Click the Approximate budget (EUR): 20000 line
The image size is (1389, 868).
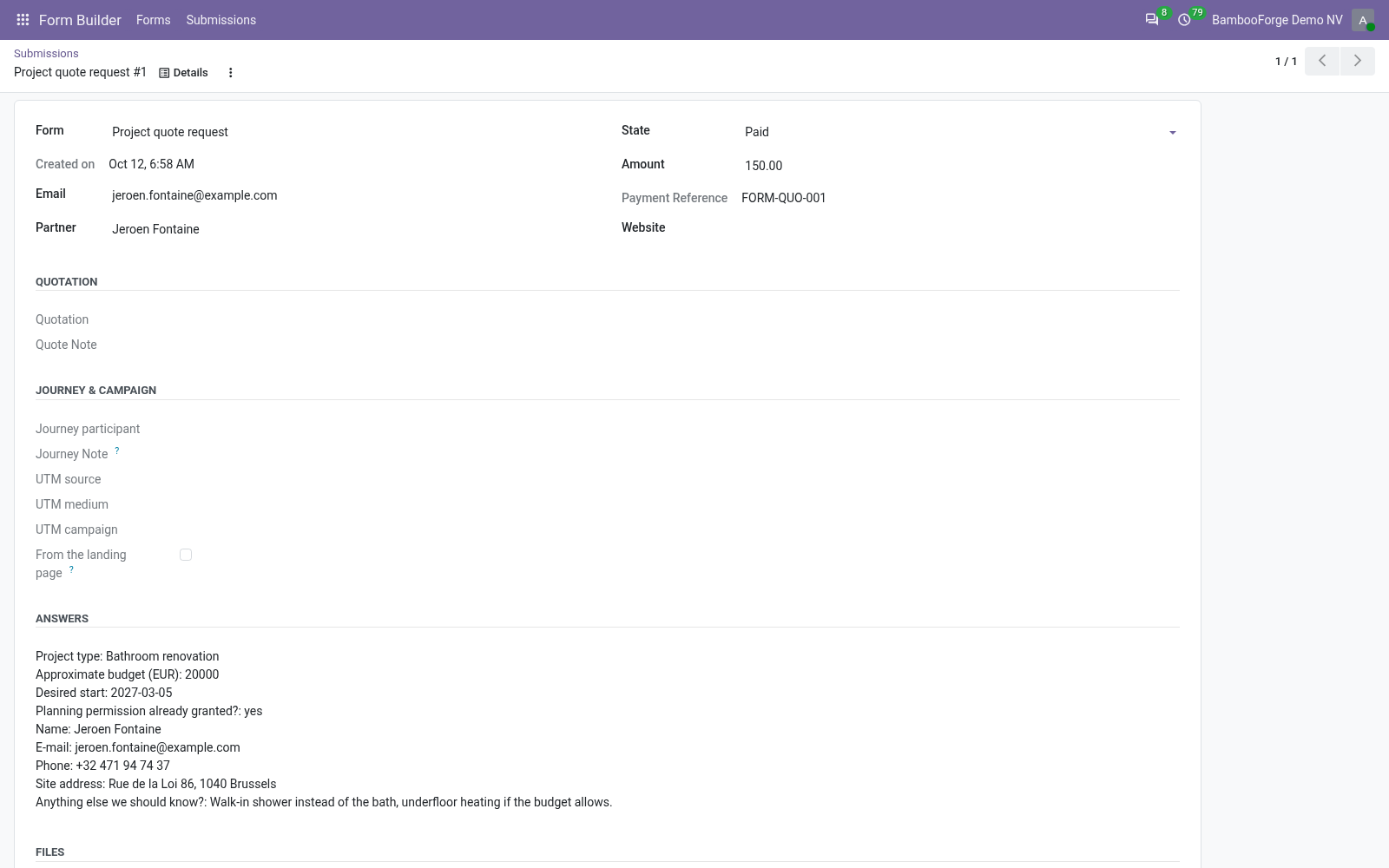(128, 674)
